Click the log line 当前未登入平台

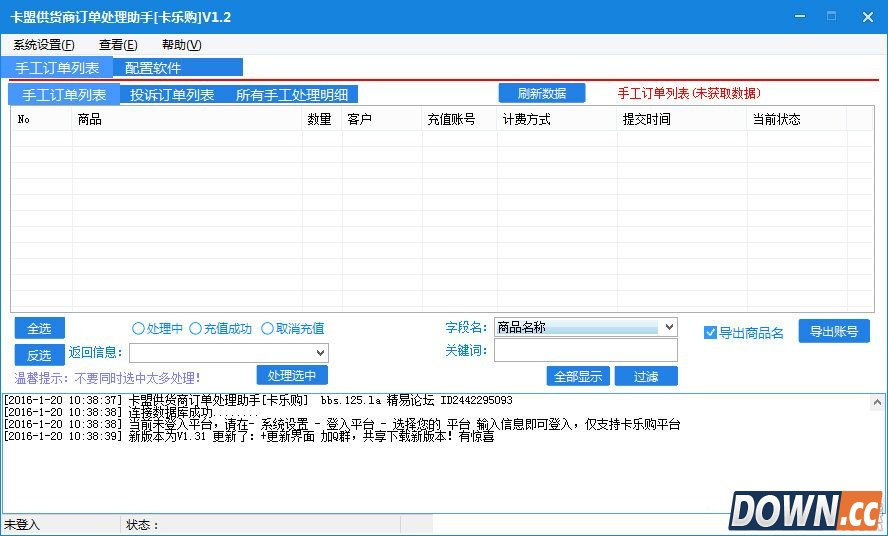tap(341, 424)
